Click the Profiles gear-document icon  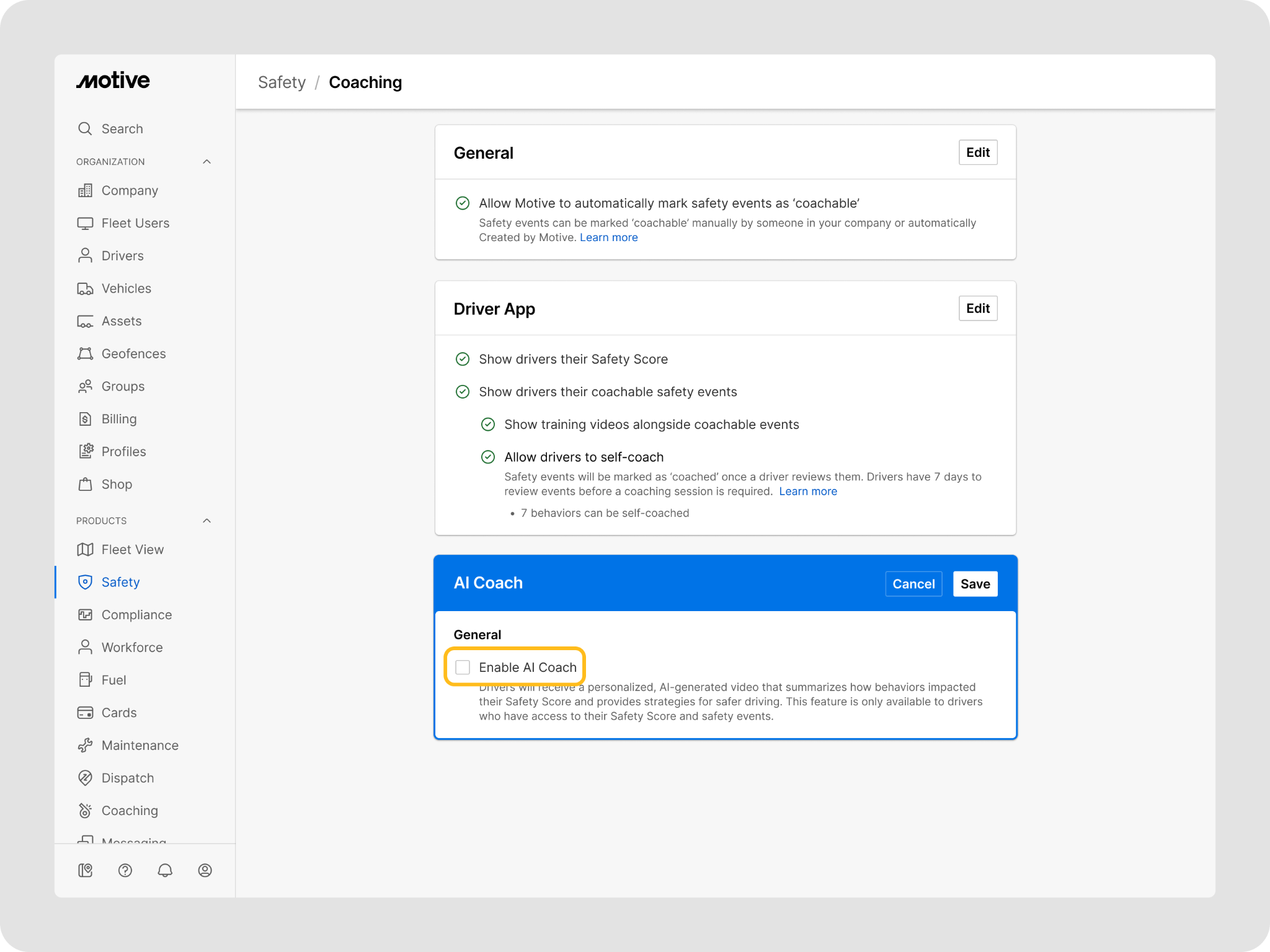click(x=85, y=451)
